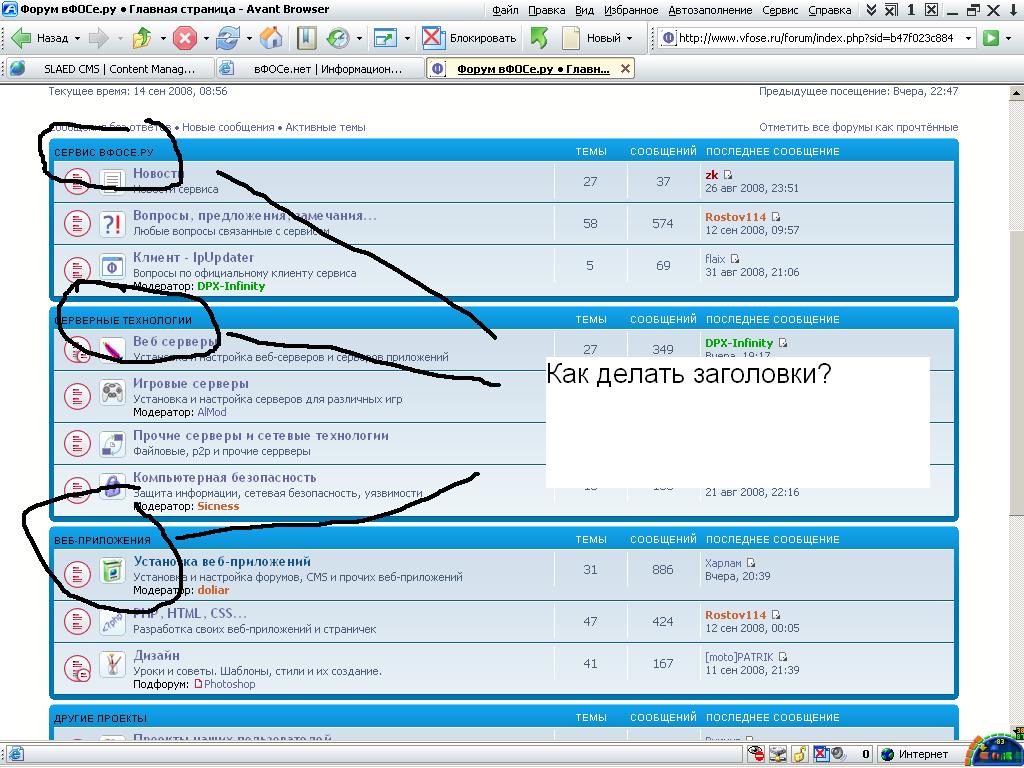Expand the Back button history dropdown arrow
The image size is (1024, 768).
tap(76, 39)
